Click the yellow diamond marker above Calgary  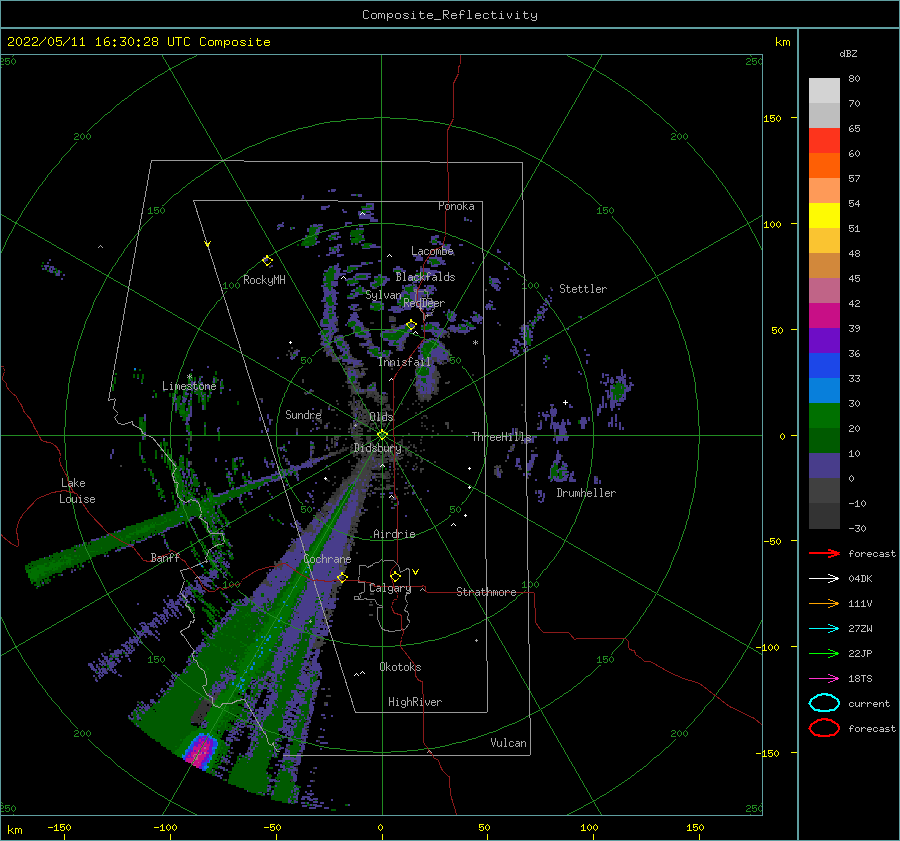(x=395, y=576)
